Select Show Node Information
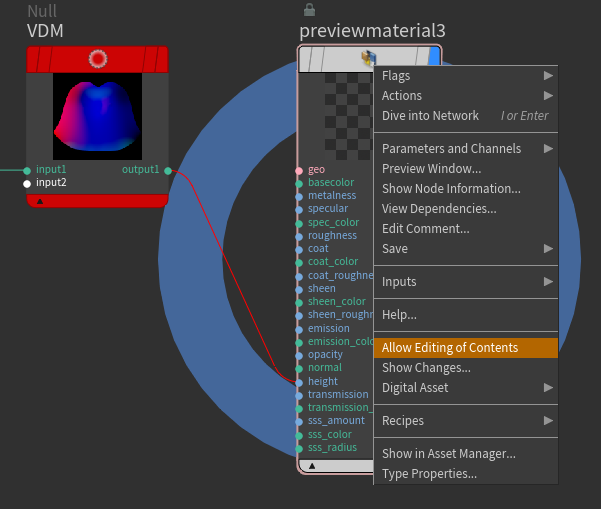601x509 pixels. [466, 188]
